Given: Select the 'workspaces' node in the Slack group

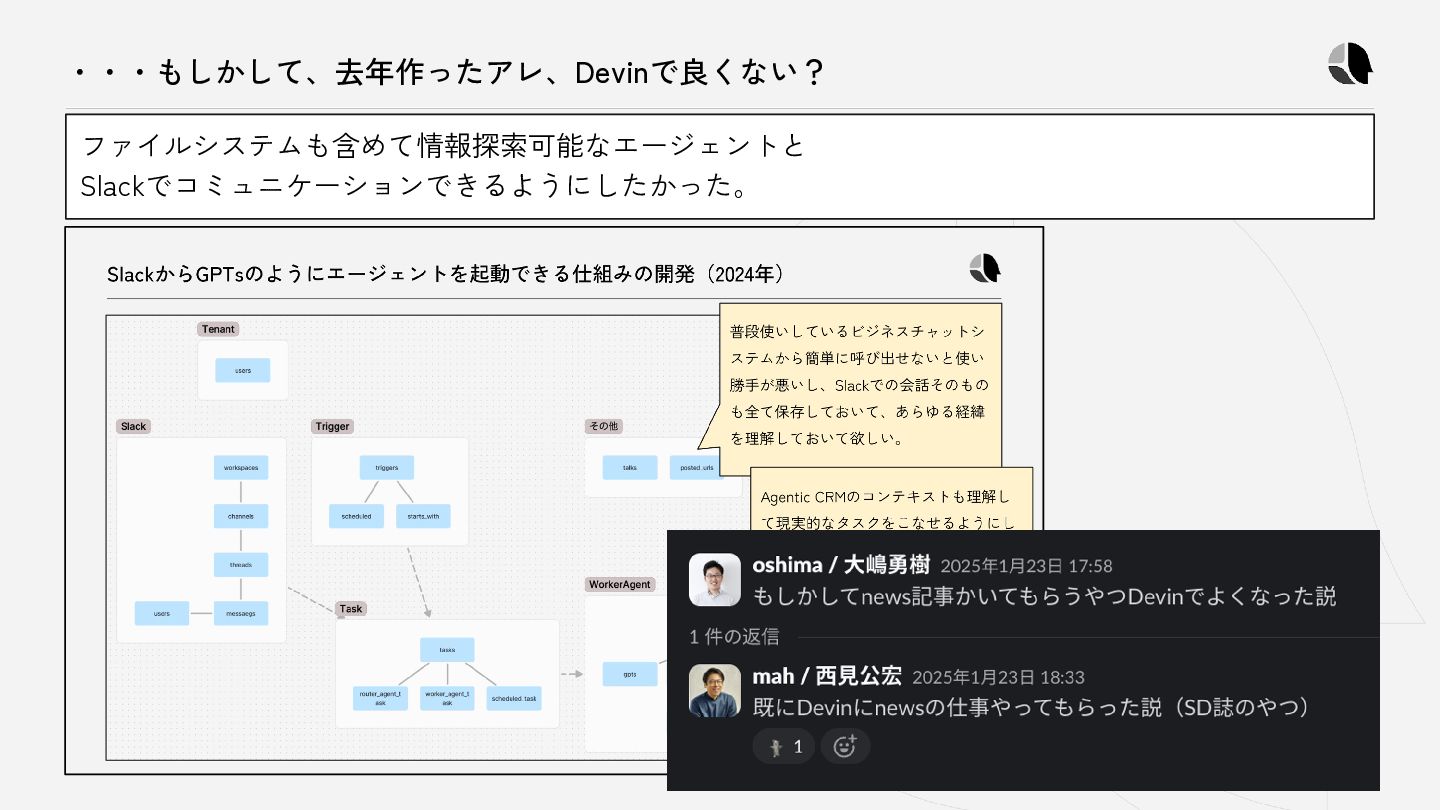Looking at the screenshot, I should coord(241,468).
